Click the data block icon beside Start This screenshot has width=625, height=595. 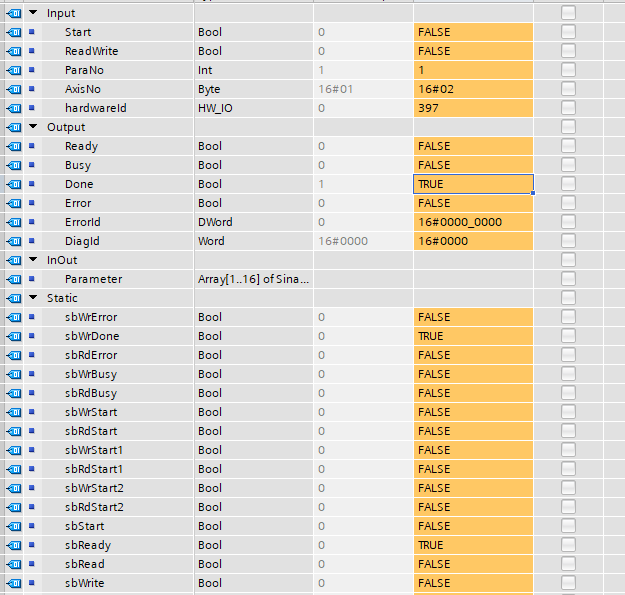click(15, 32)
